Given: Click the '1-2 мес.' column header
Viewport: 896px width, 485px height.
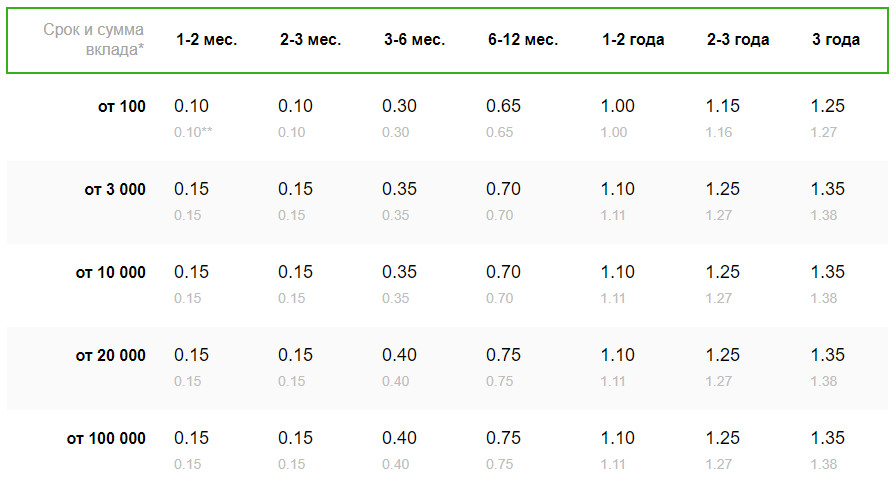Looking at the screenshot, I should (206, 39).
